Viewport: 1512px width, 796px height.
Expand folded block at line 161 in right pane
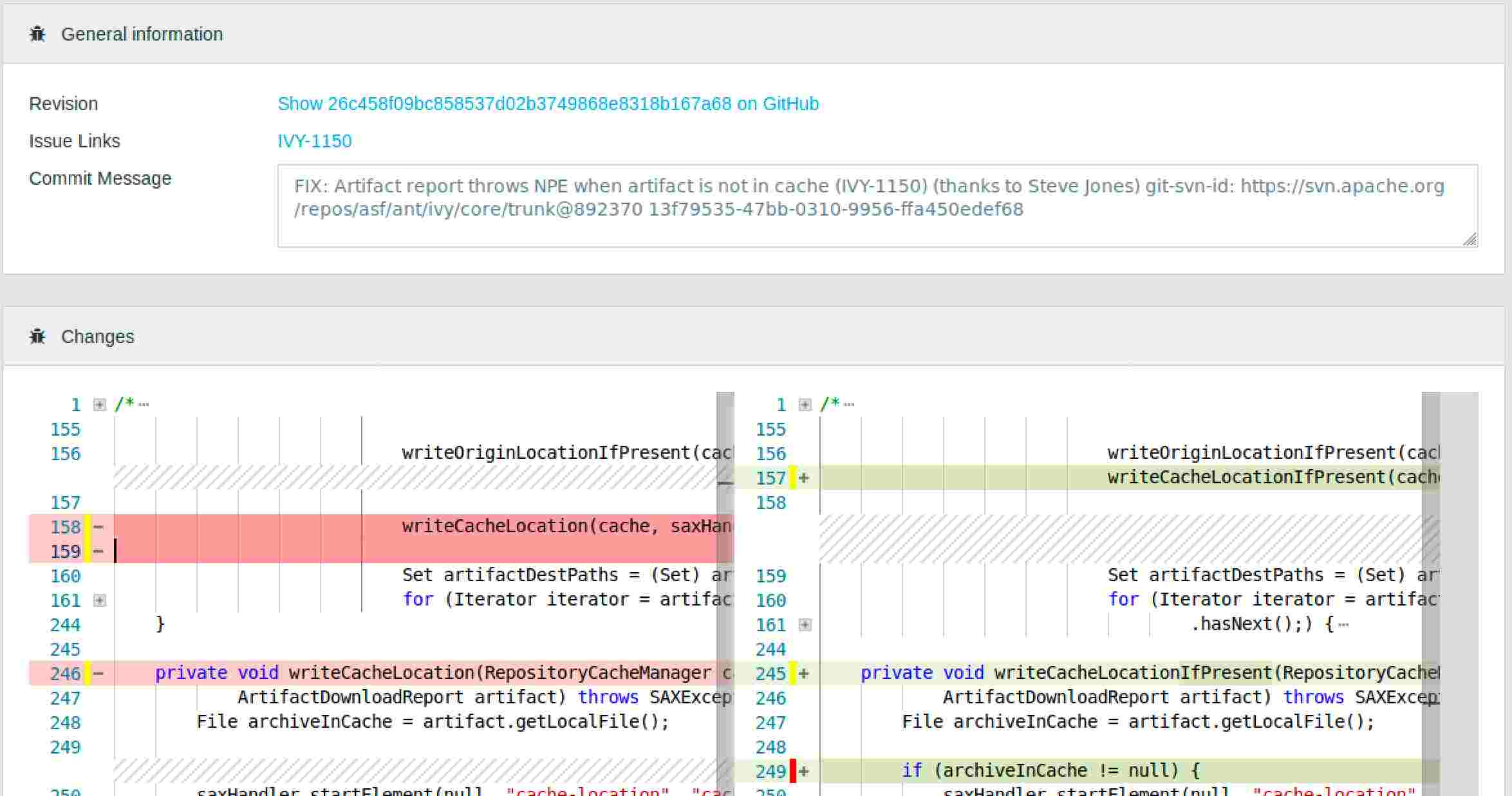point(805,625)
